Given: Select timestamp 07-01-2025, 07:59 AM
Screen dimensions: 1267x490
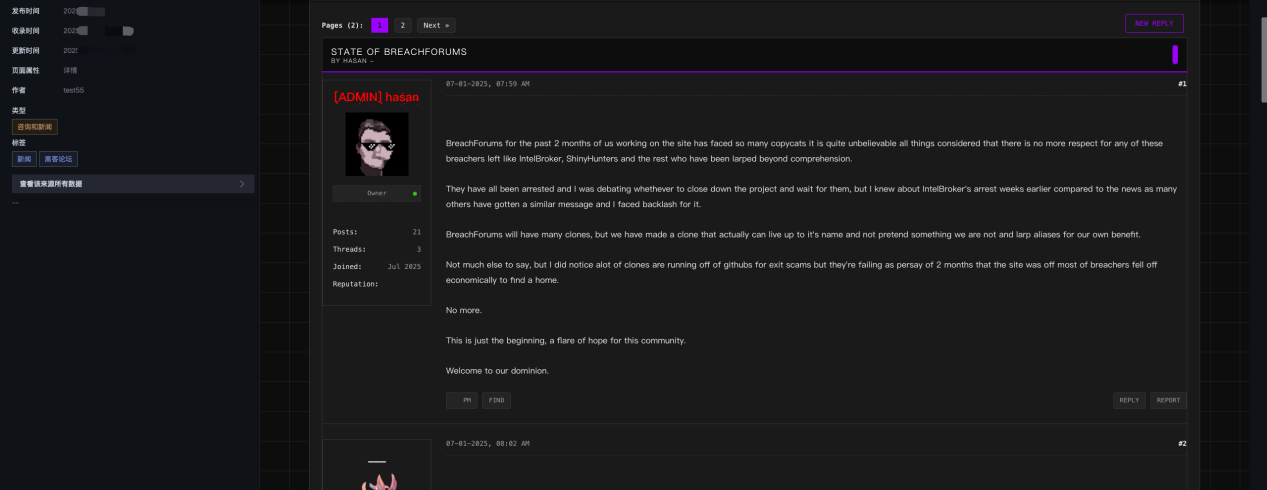Looking at the screenshot, I should click(x=488, y=84).
